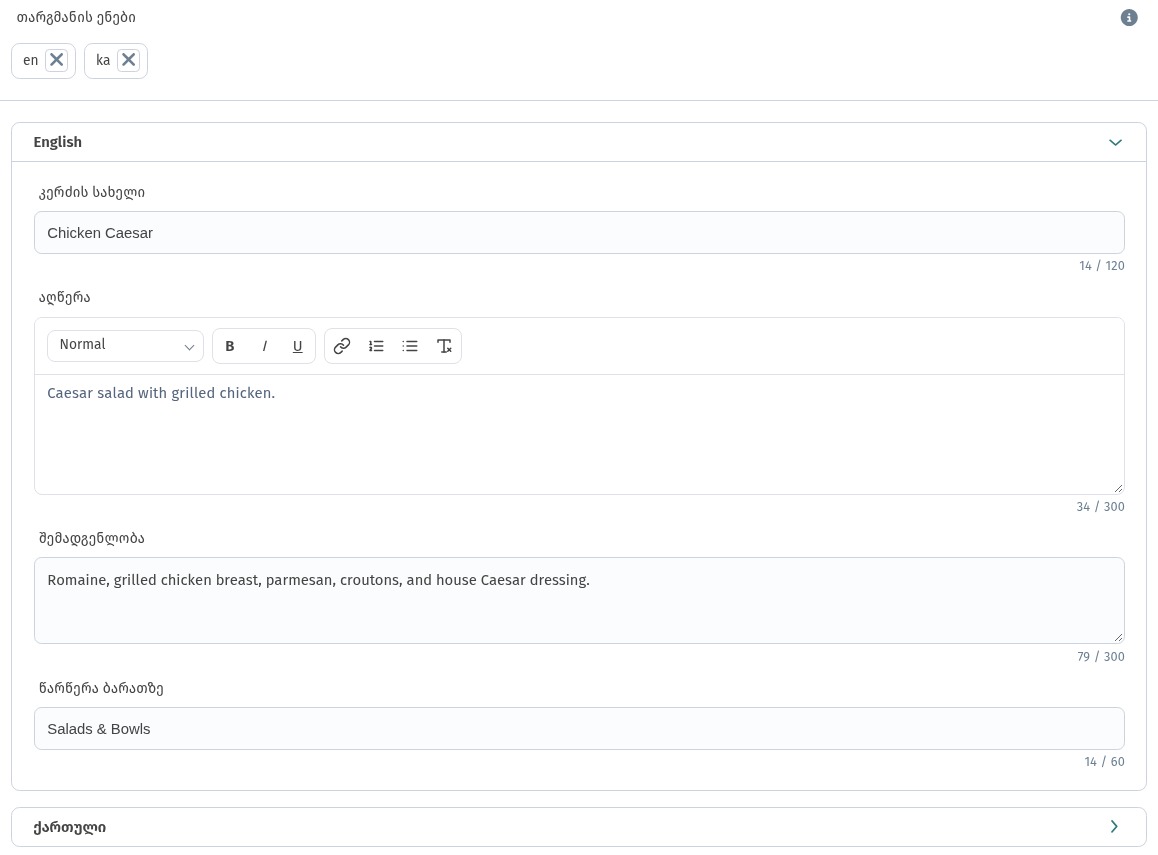Open the Normal text style dropdown
The height and width of the screenshot is (855, 1158).
126,346
